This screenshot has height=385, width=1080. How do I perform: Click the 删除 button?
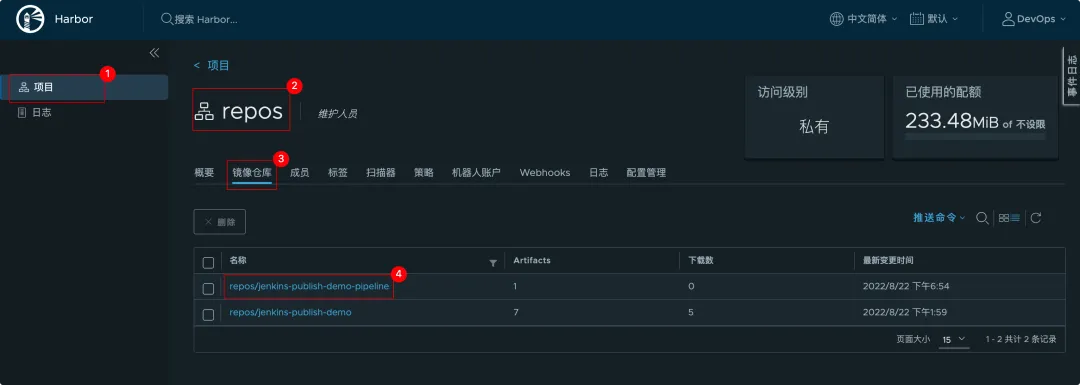pos(220,222)
